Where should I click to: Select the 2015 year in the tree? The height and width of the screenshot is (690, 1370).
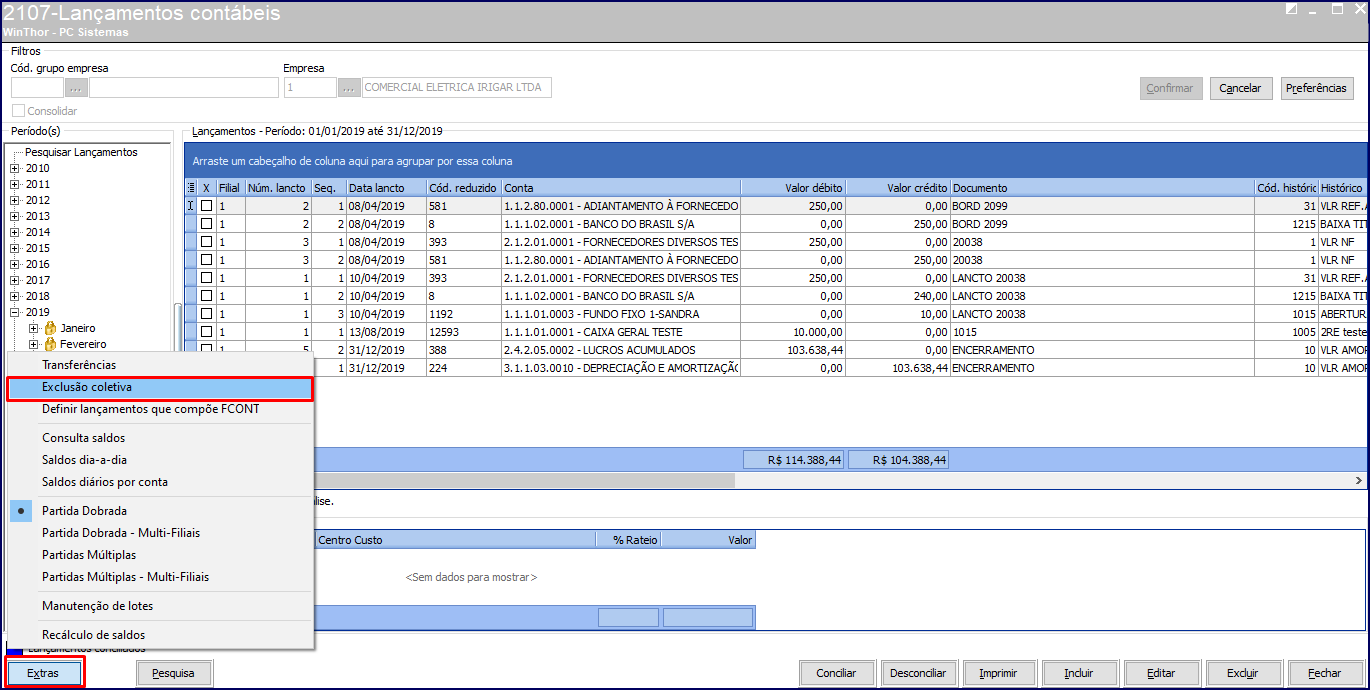37,248
